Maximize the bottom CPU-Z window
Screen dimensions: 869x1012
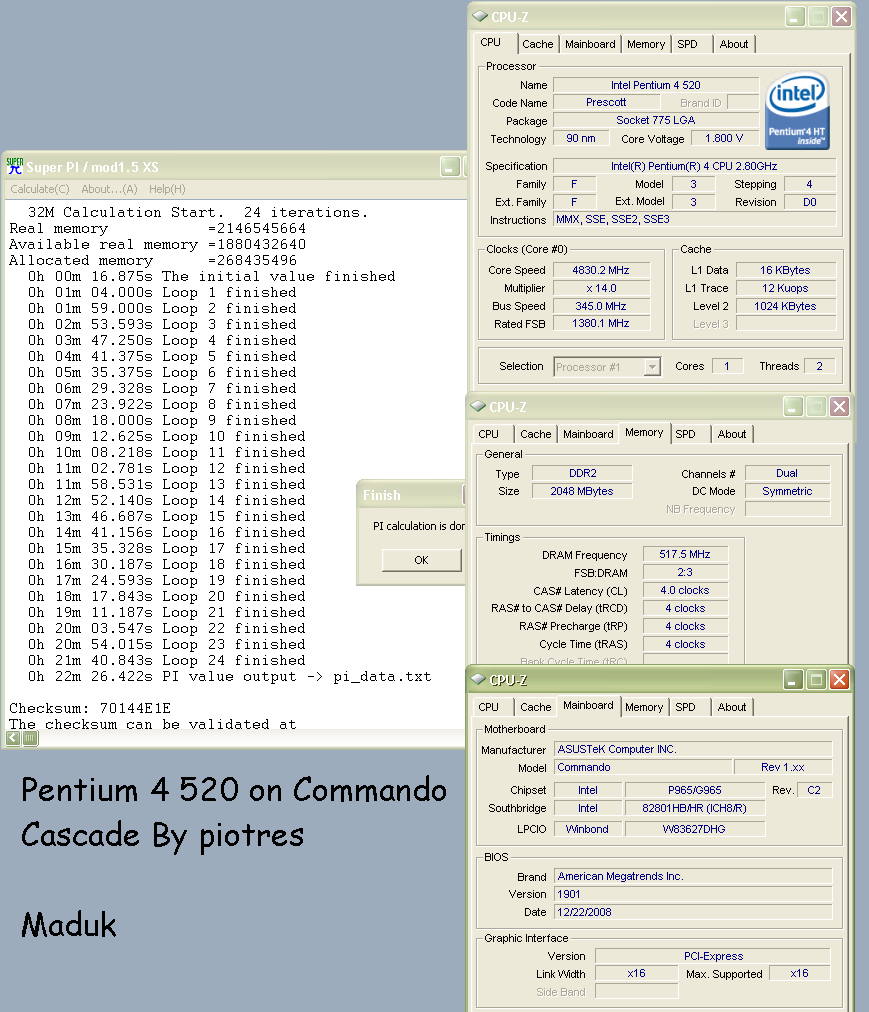[x=816, y=679]
